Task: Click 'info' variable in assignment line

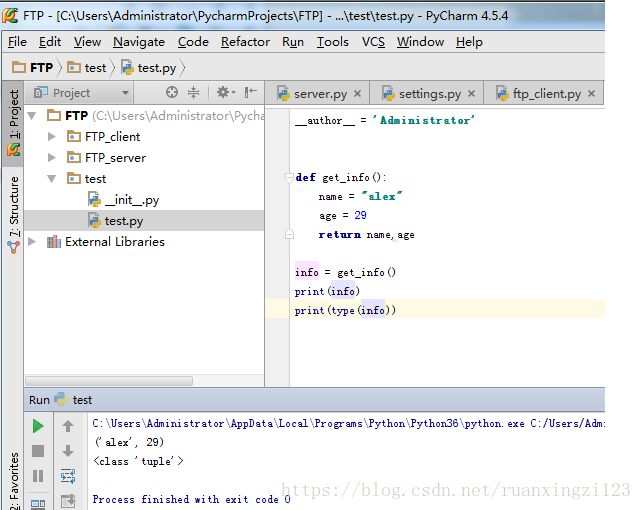Action: 307,272
